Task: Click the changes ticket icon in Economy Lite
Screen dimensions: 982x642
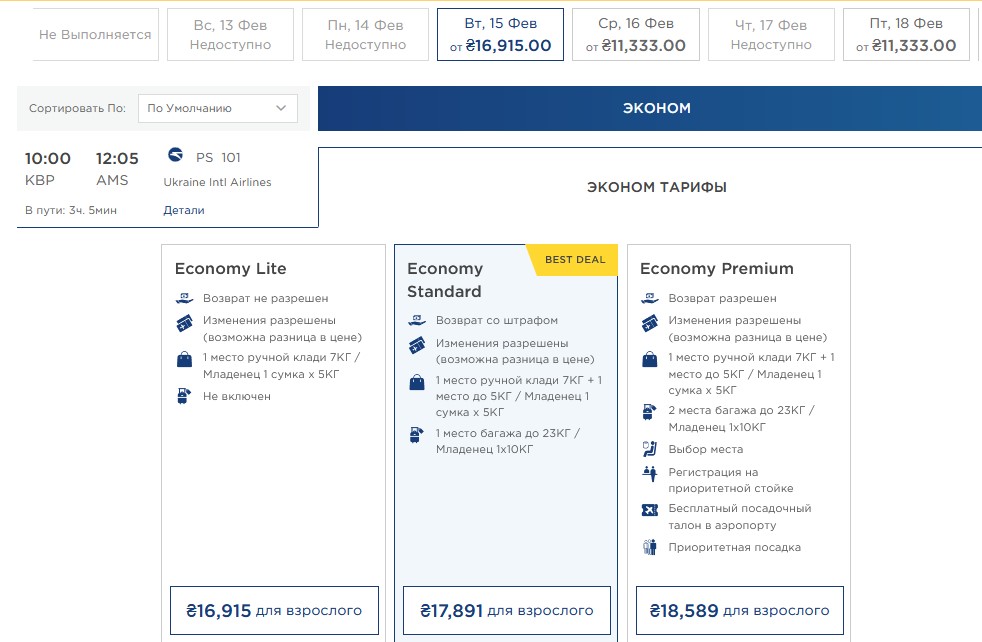Action: 184,323
